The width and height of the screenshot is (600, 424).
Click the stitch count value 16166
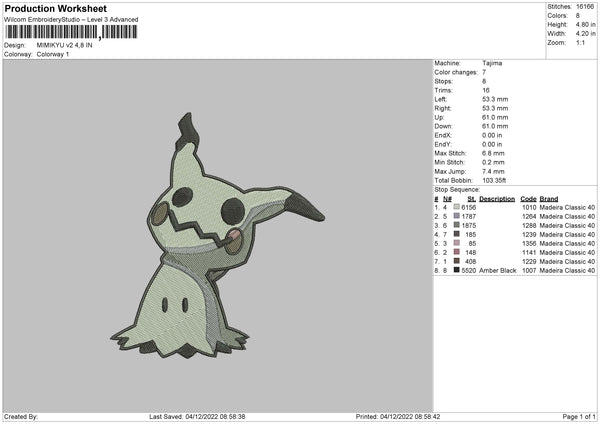click(585, 7)
